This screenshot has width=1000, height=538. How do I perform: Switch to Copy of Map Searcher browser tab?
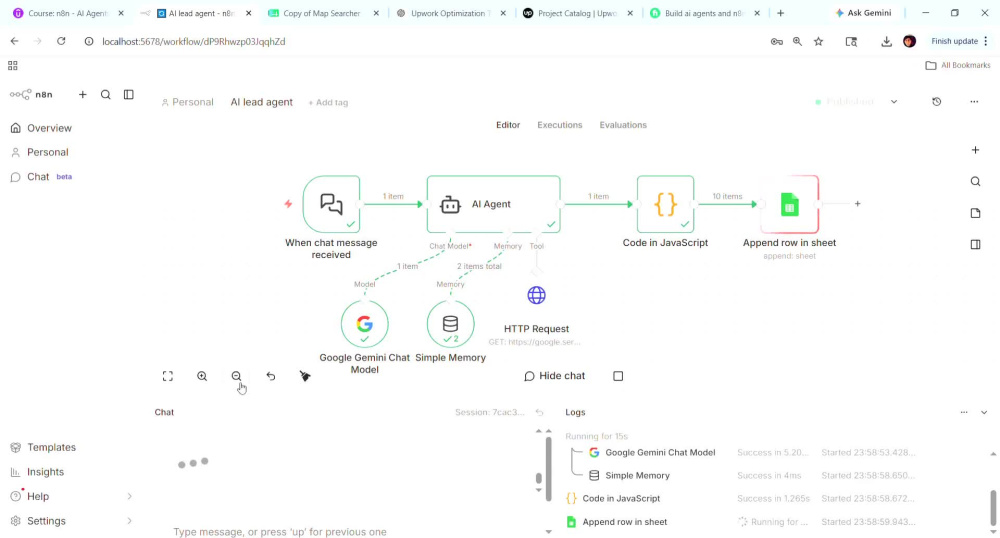322,13
